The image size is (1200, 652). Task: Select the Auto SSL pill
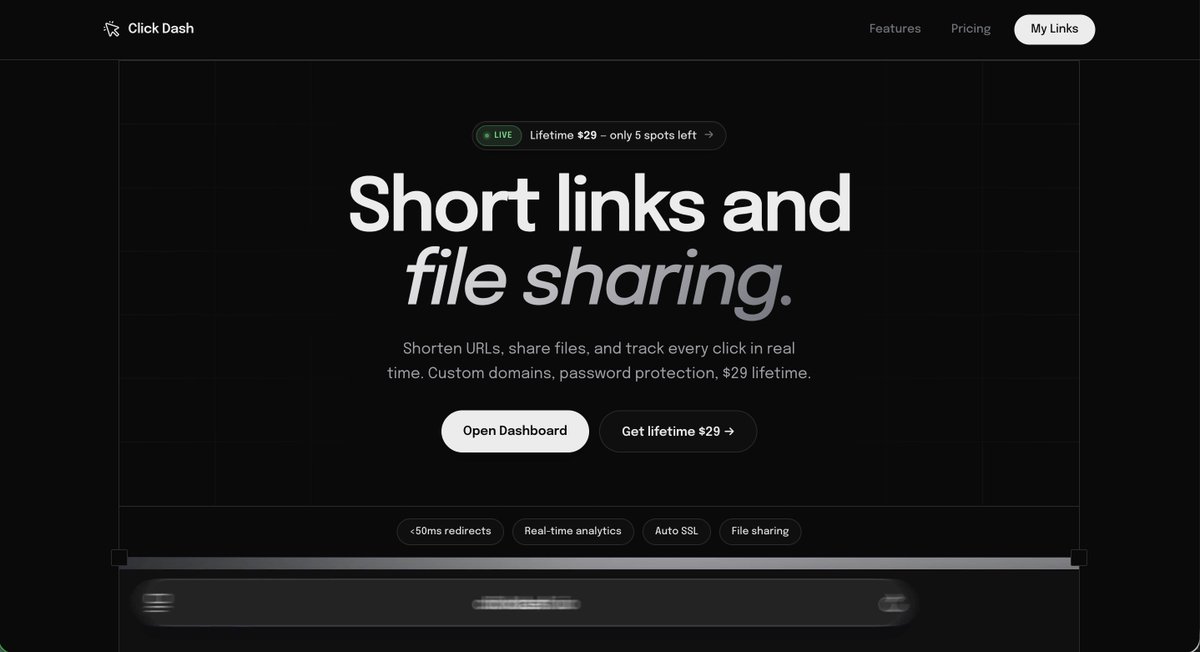tap(677, 531)
